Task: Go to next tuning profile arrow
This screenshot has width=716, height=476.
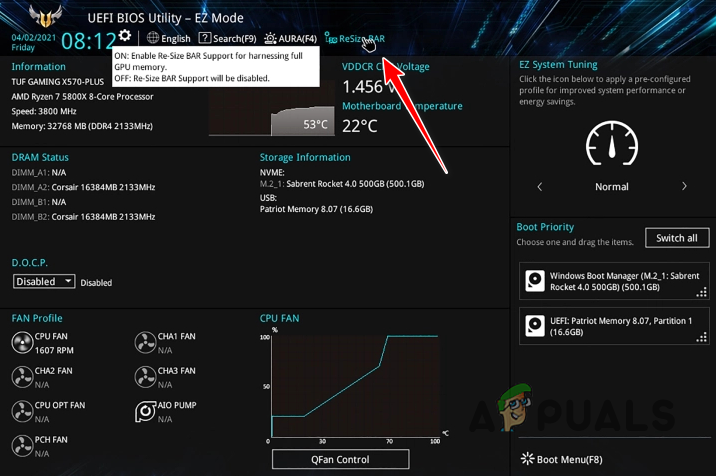Action: pos(684,186)
